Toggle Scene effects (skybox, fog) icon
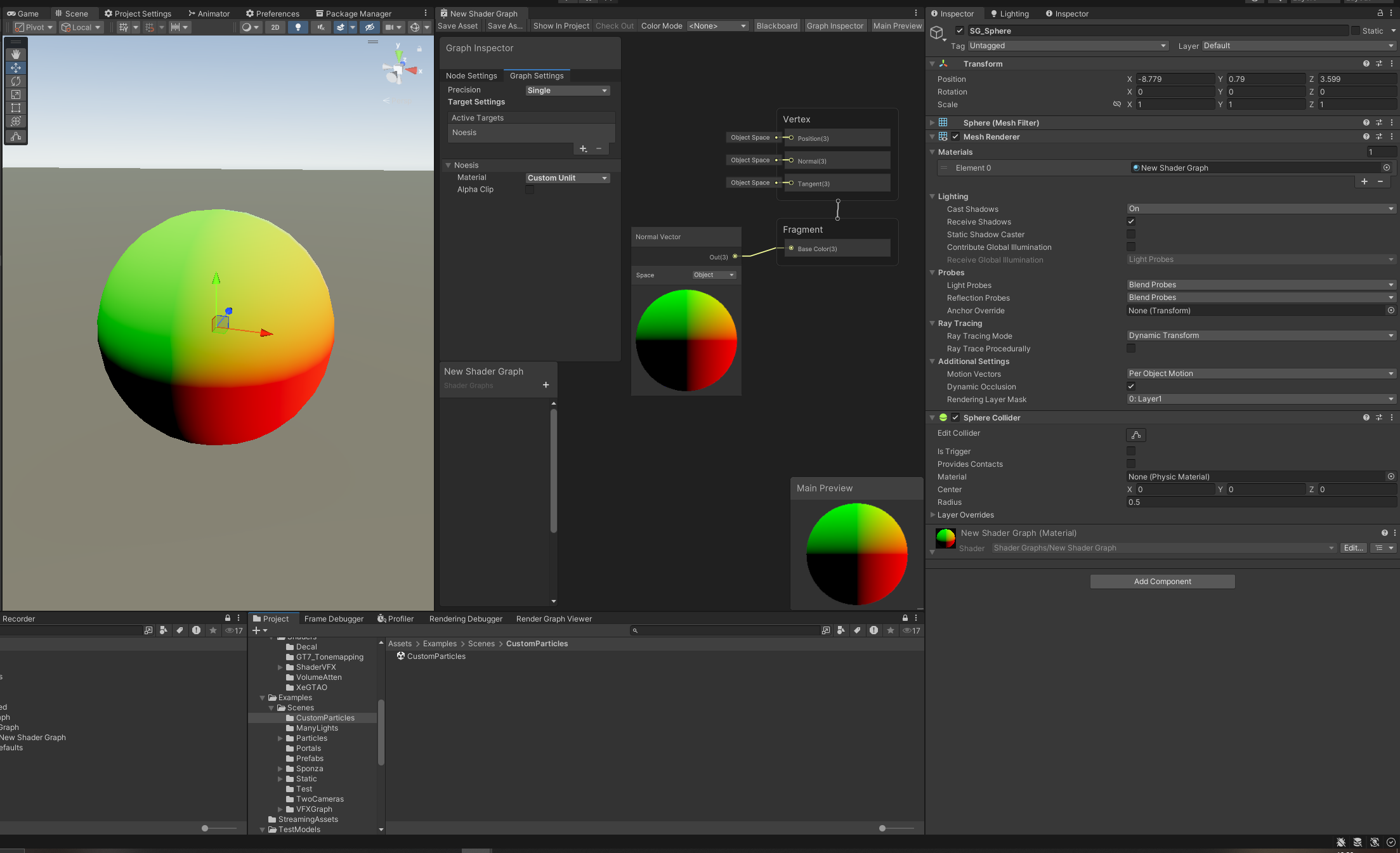The width and height of the screenshot is (1400, 853). pos(341,27)
